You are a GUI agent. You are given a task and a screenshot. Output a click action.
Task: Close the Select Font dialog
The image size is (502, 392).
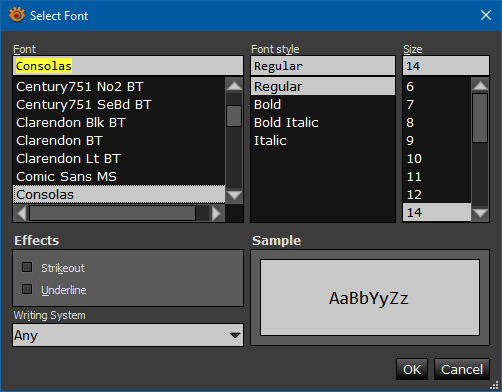[x=486, y=15]
